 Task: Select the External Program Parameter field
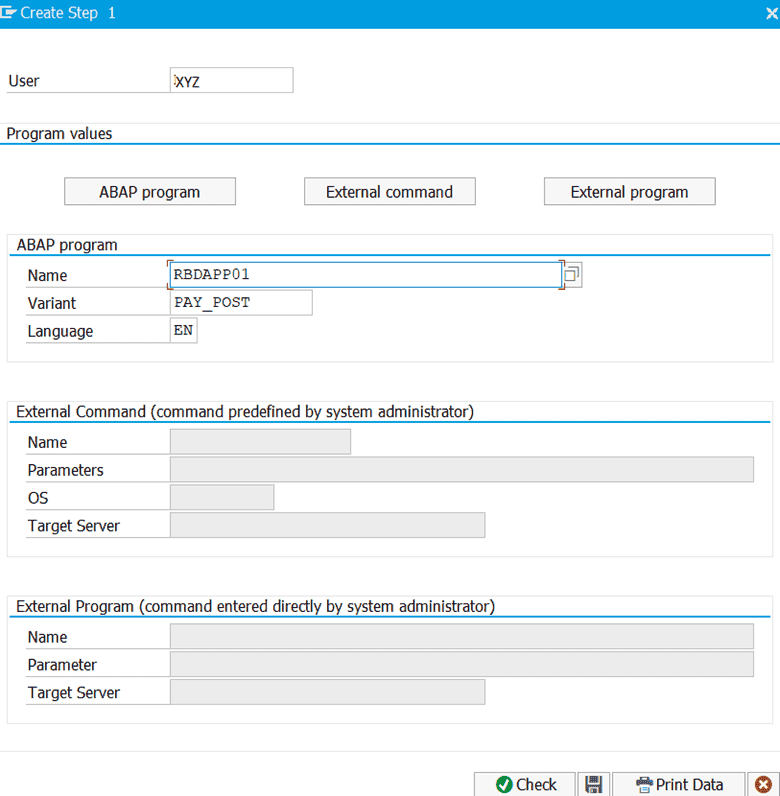pyautogui.click(x=461, y=665)
